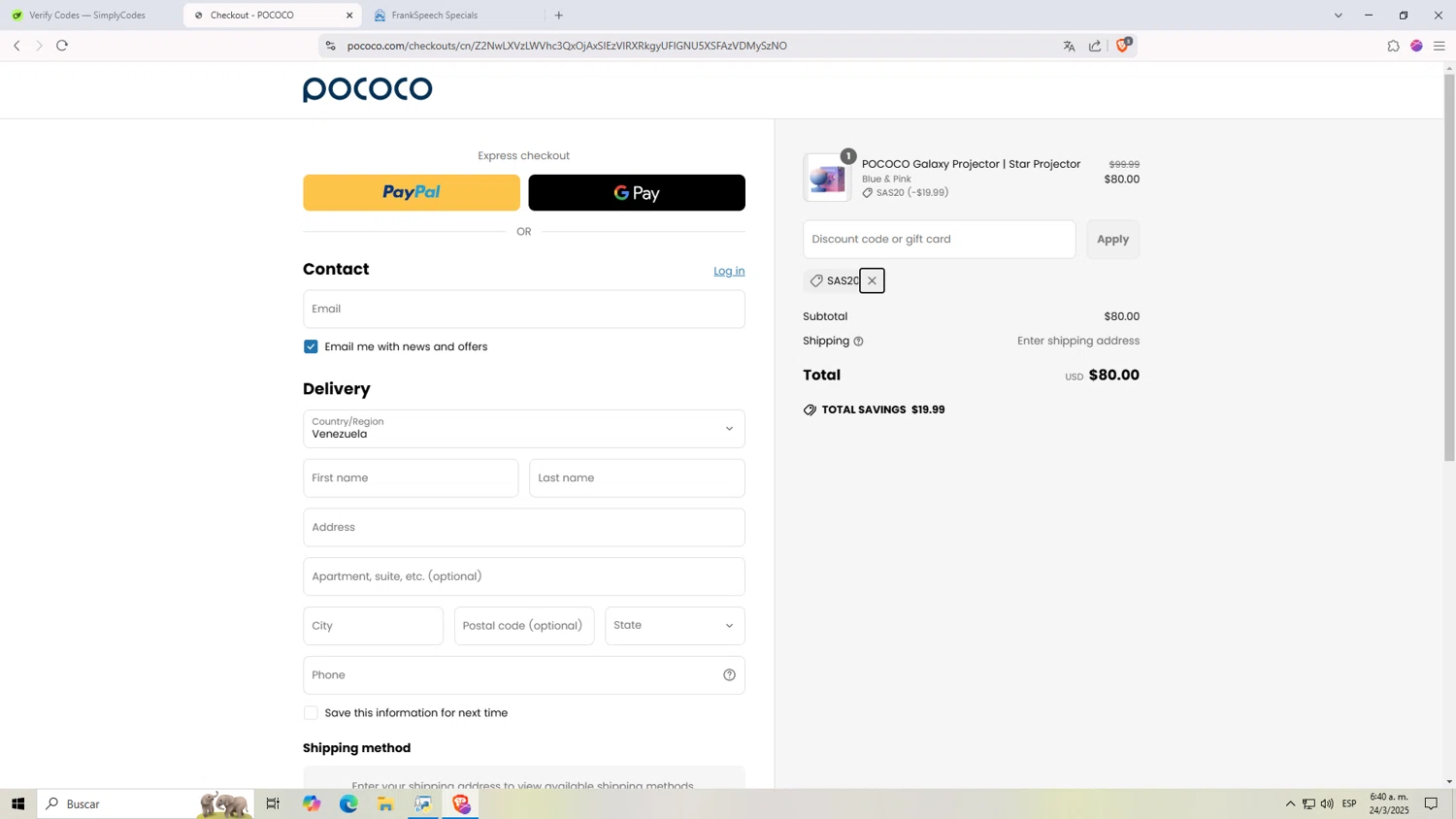The image size is (1456, 819).
Task: Launch Microsoft Edge from taskbar
Action: [x=348, y=803]
